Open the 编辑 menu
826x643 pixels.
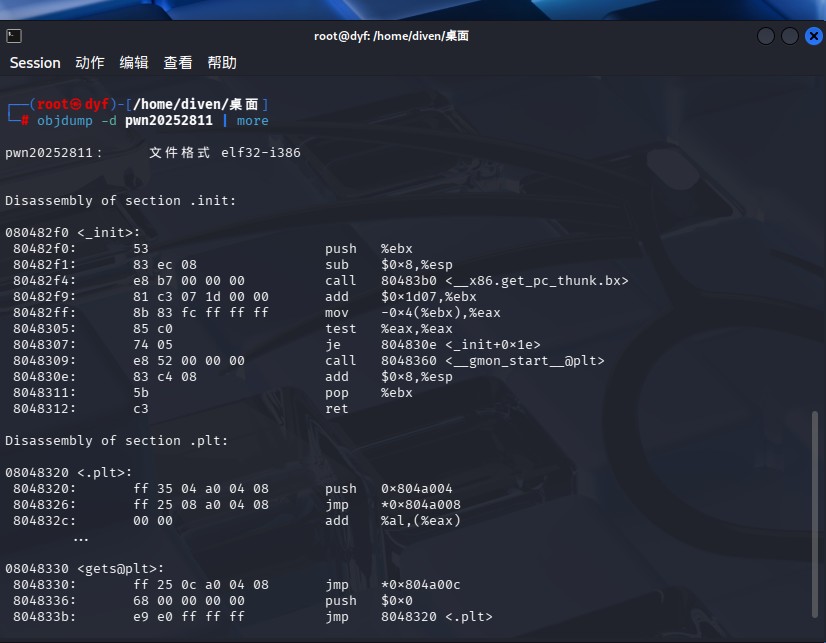(134, 63)
